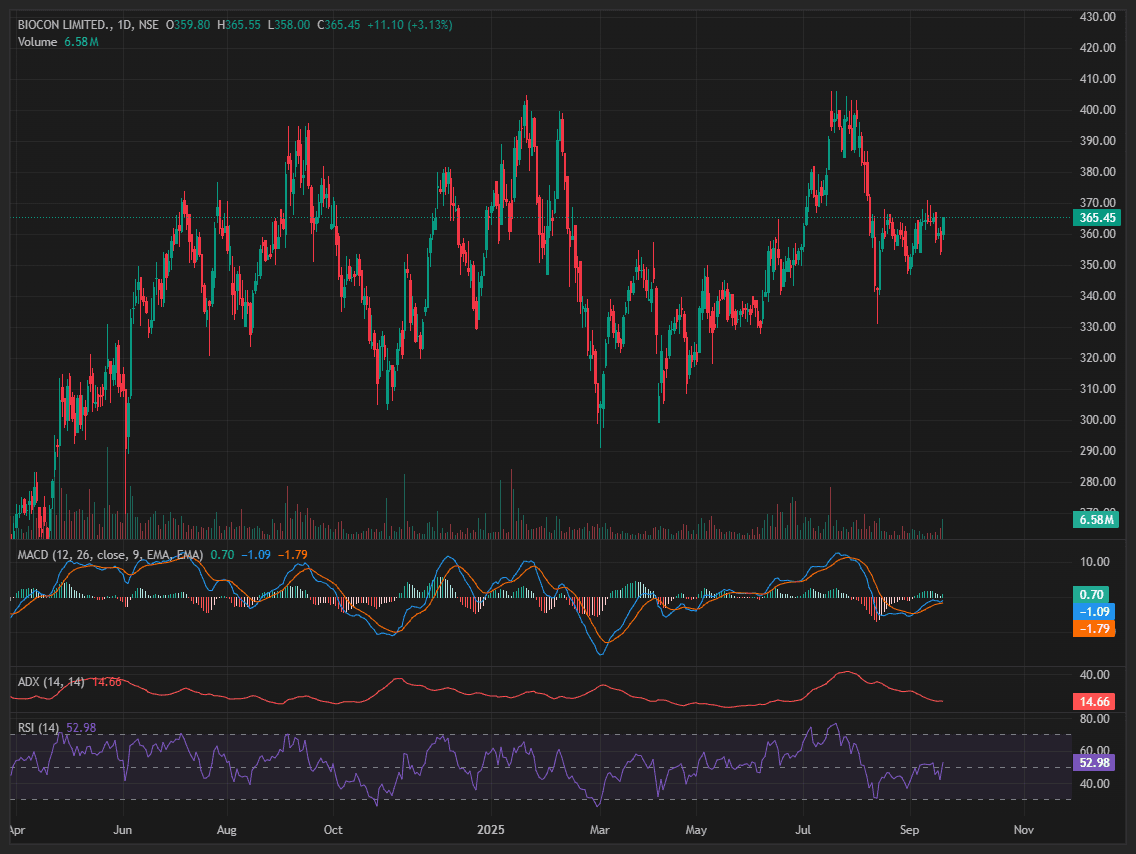Click the Volume indicator legend label
Screen dimensions: 1136x854
tap(38, 42)
